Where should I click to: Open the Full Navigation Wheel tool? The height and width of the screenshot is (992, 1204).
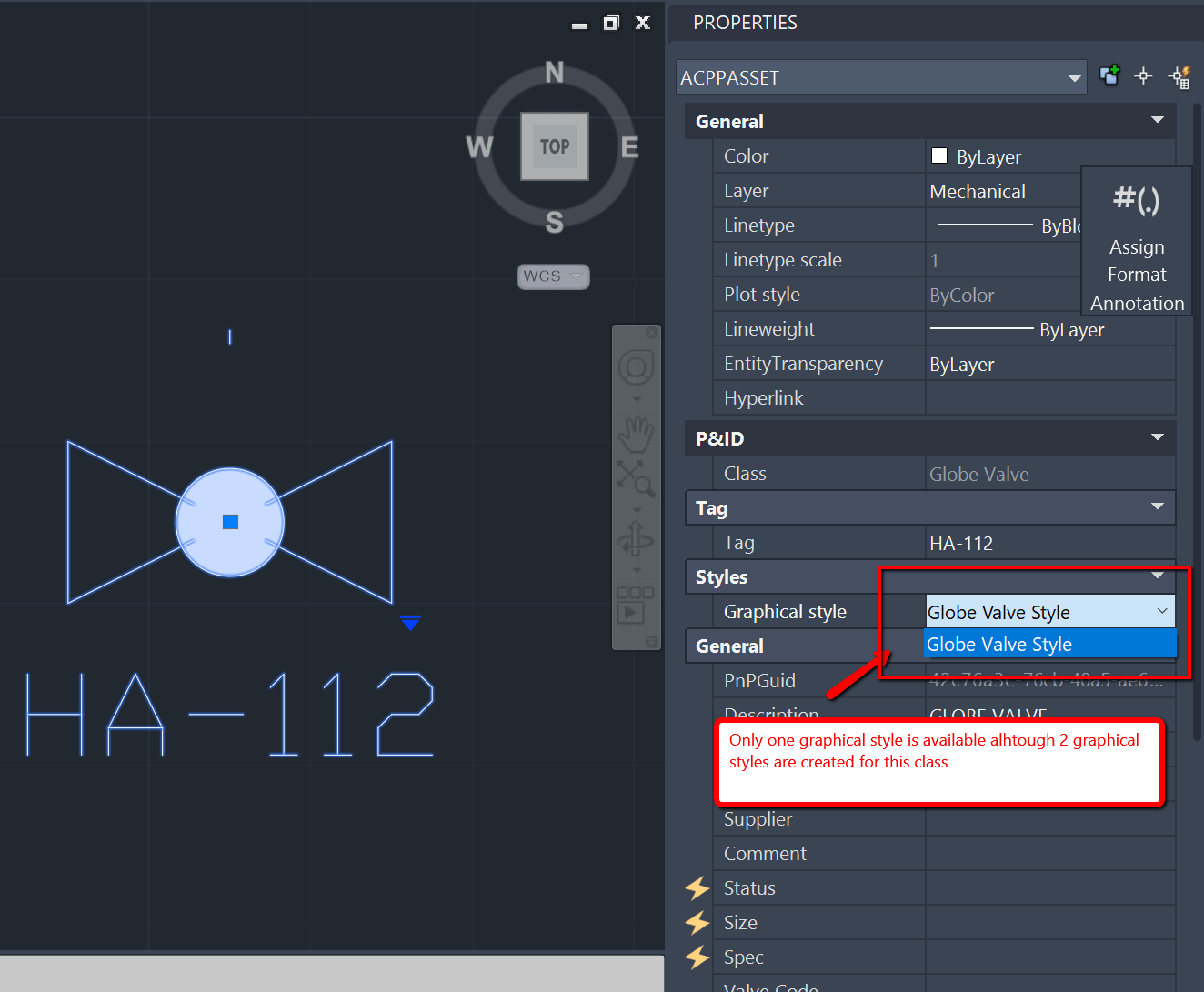[637, 366]
